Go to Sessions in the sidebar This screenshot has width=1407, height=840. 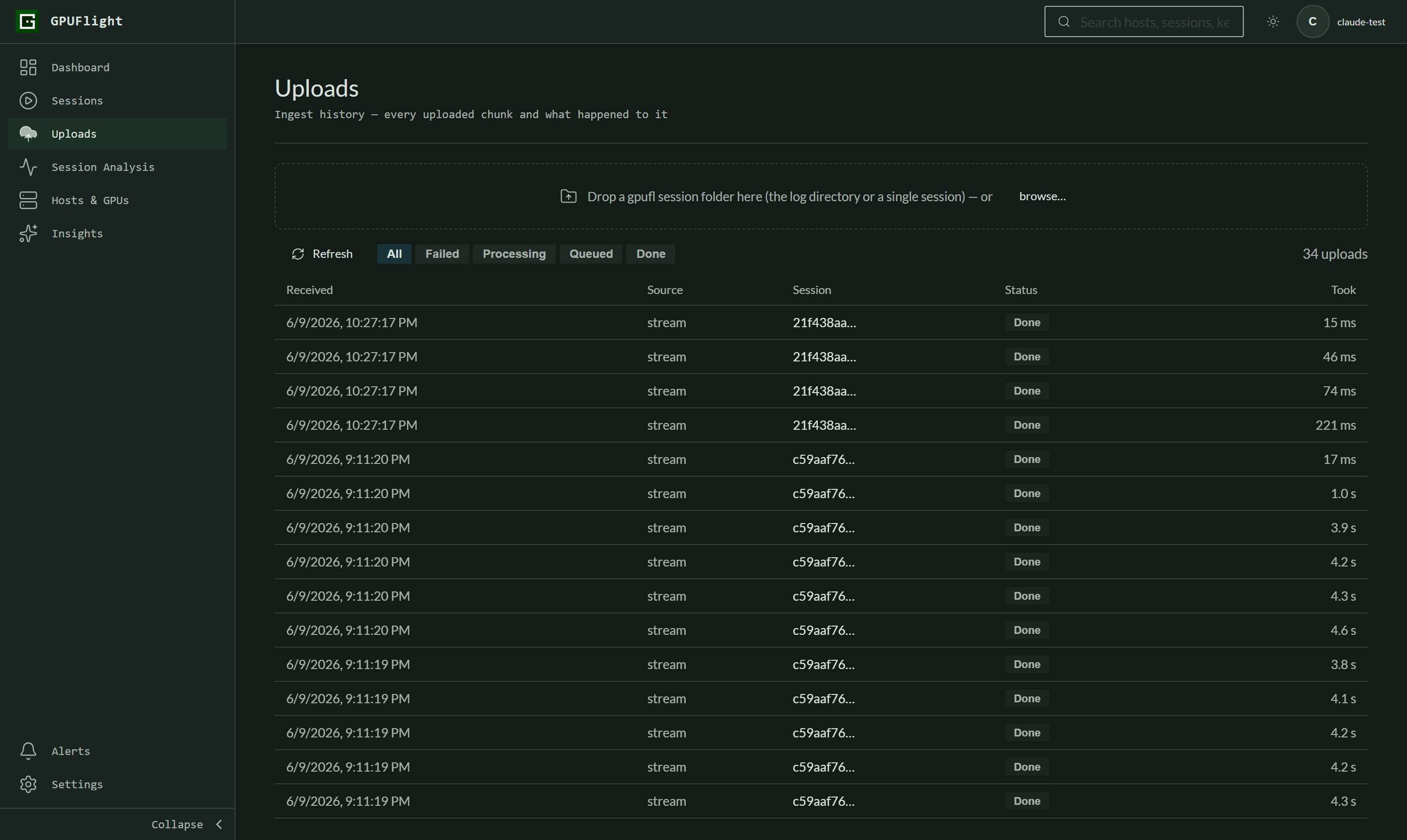[x=117, y=101]
